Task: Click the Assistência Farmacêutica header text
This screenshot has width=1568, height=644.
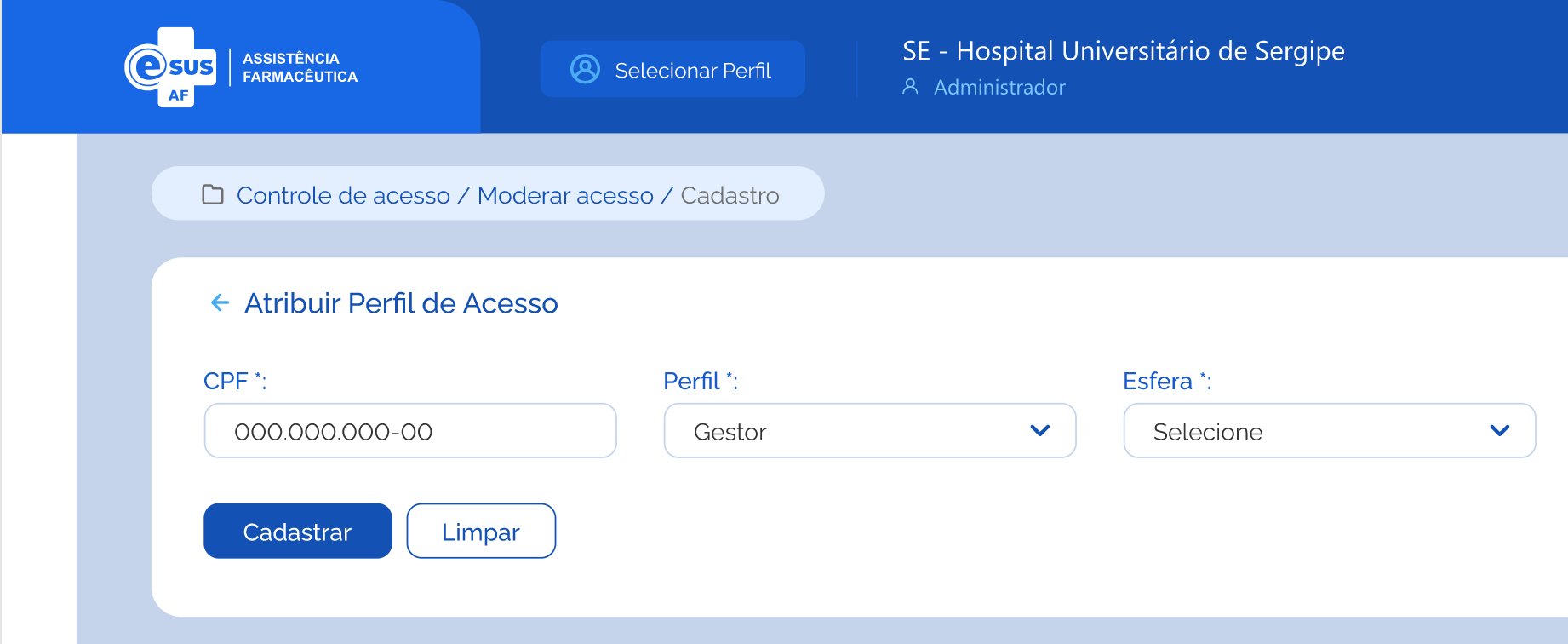Action: point(300,67)
